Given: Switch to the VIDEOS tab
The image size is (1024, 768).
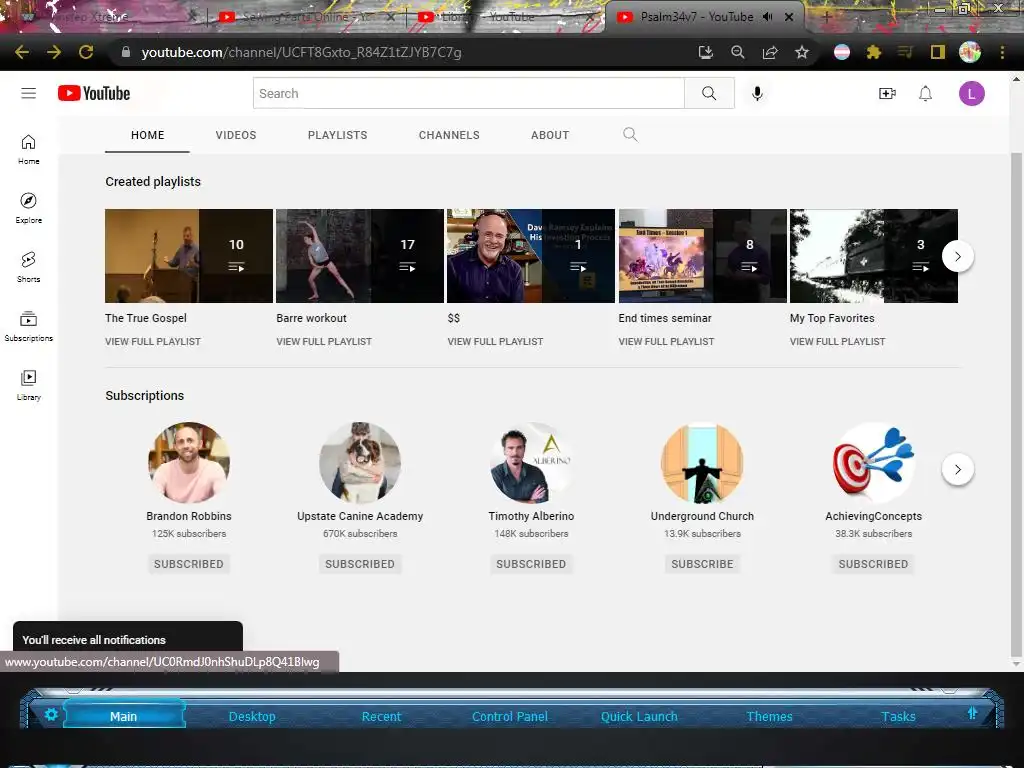Looking at the screenshot, I should coord(236,135).
